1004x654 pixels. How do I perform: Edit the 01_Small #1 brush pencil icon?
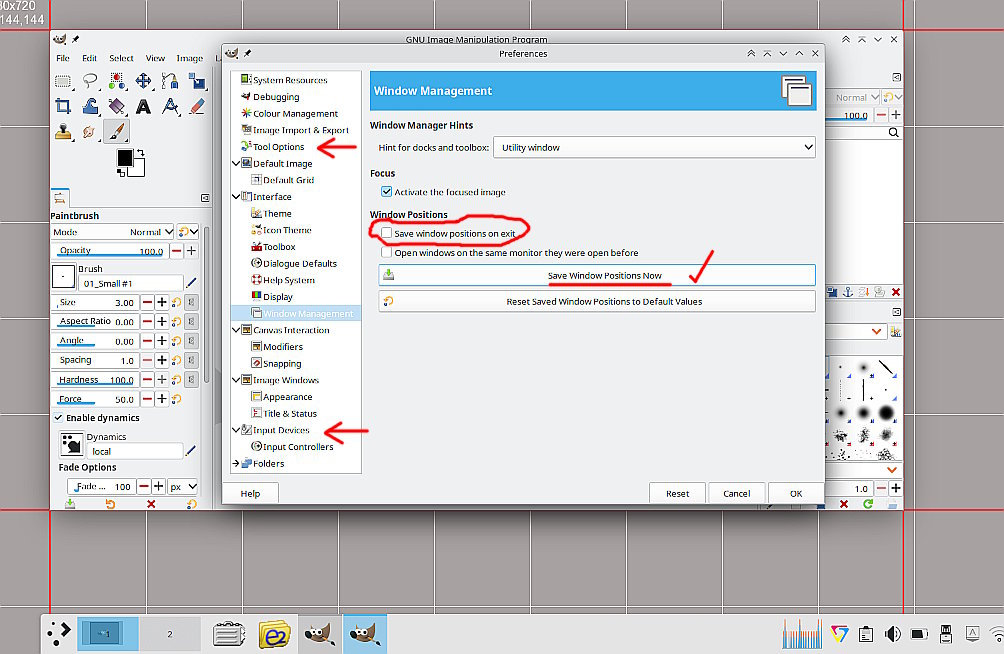click(x=191, y=282)
